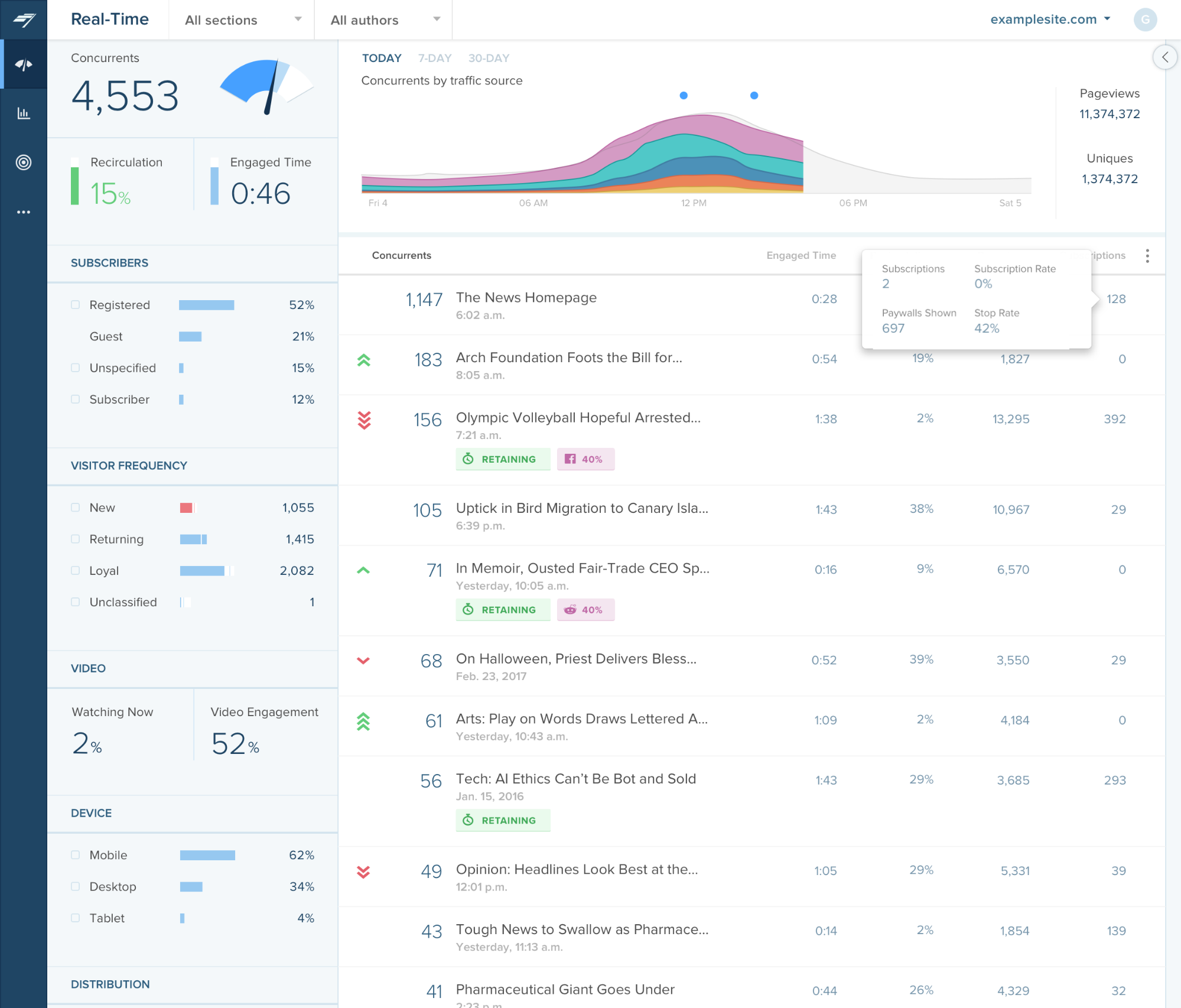Screen dimensions: 1181x1008
Task: Click the target/goals icon in the sidebar
Action: coord(24,161)
